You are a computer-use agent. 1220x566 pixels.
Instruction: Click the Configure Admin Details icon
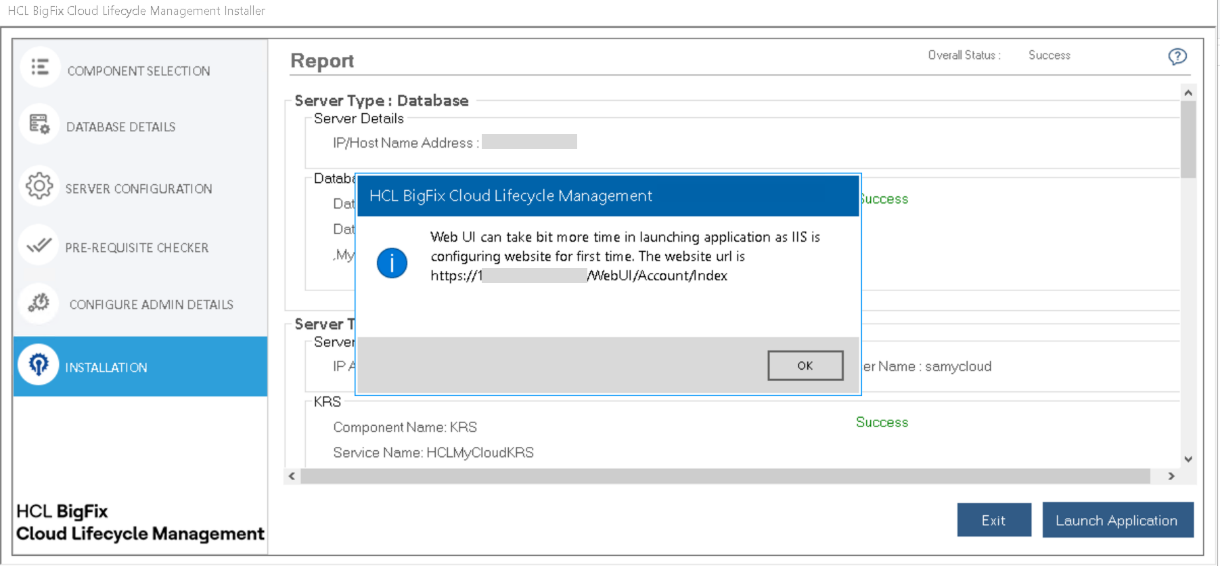click(x=40, y=303)
